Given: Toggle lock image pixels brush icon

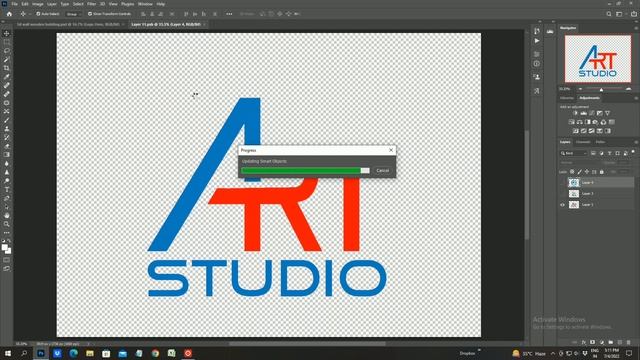Looking at the screenshot, I should [x=579, y=172].
